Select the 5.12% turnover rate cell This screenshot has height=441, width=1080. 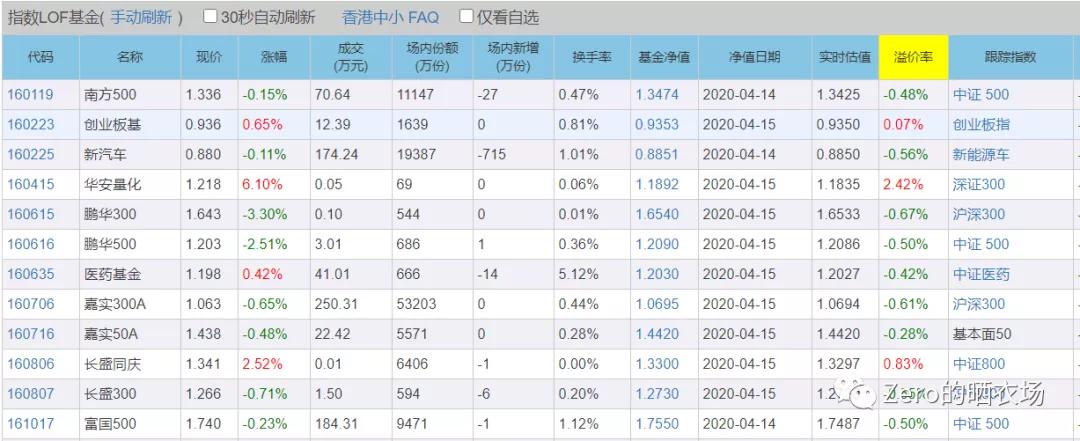(592, 274)
